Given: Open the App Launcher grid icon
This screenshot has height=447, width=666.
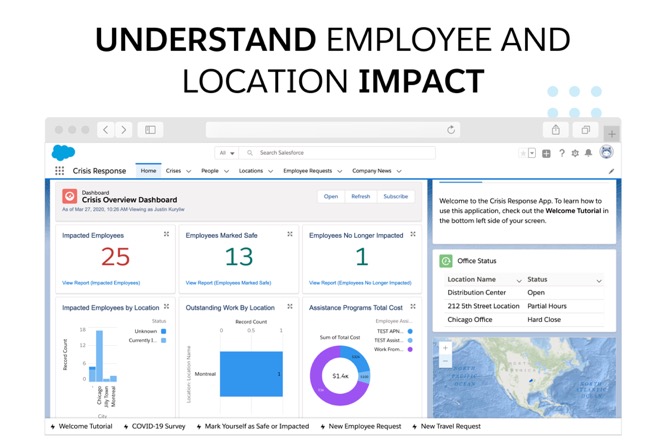Looking at the screenshot, I should 59,171.
